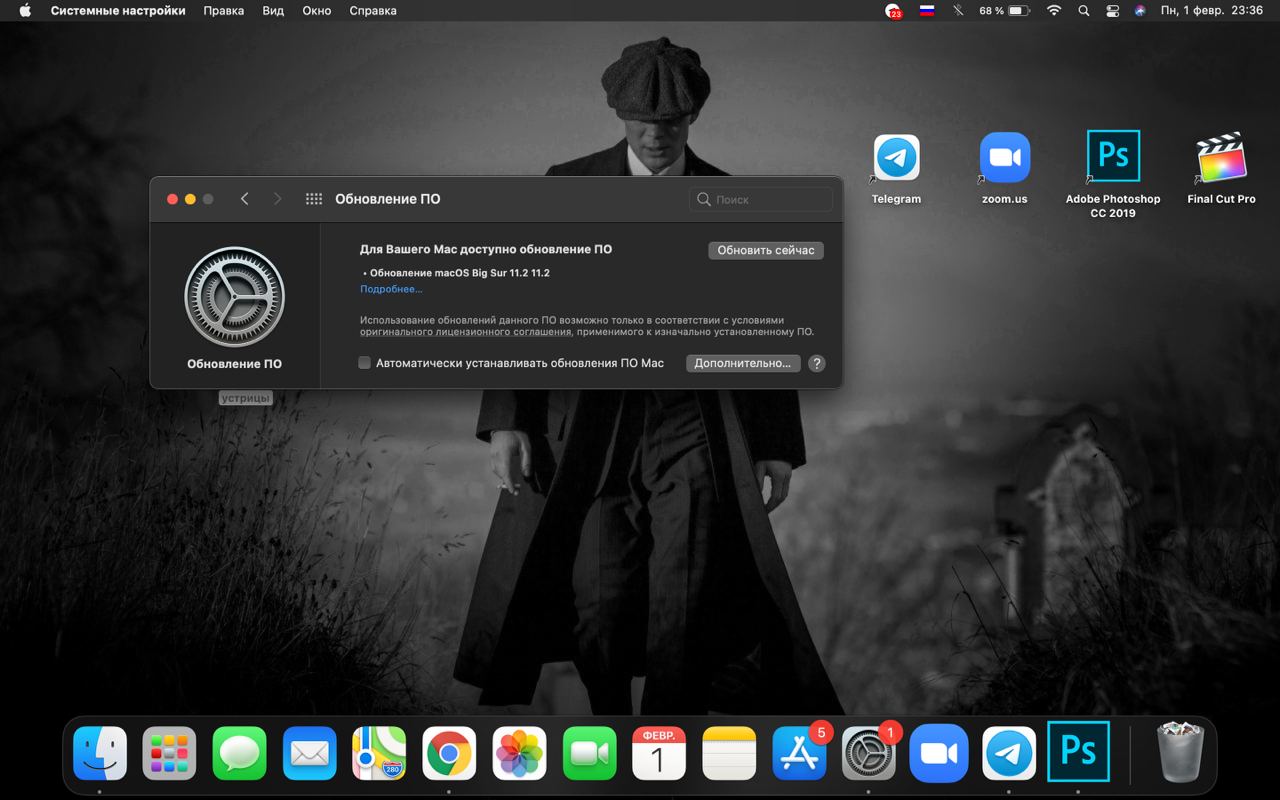Viewport: 1280px width, 800px height.
Task: Open Calendar from the Dock
Action: (x=659, y=753)
